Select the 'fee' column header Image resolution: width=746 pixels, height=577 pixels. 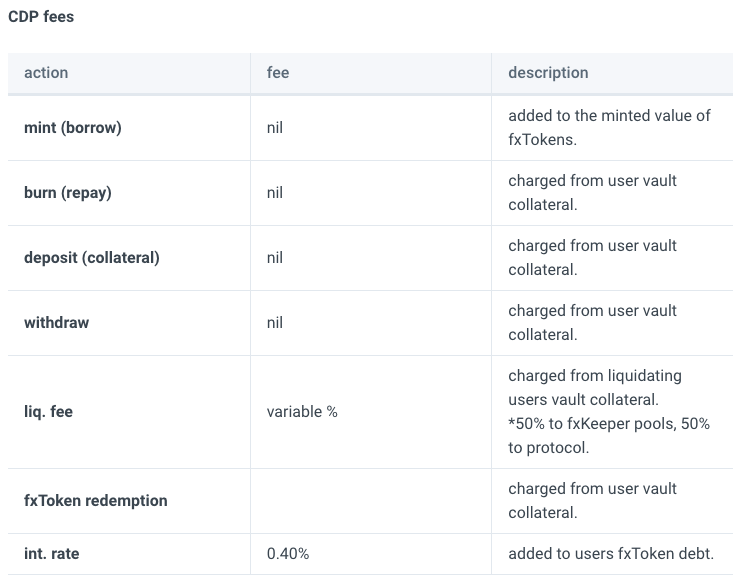[278, 73]
